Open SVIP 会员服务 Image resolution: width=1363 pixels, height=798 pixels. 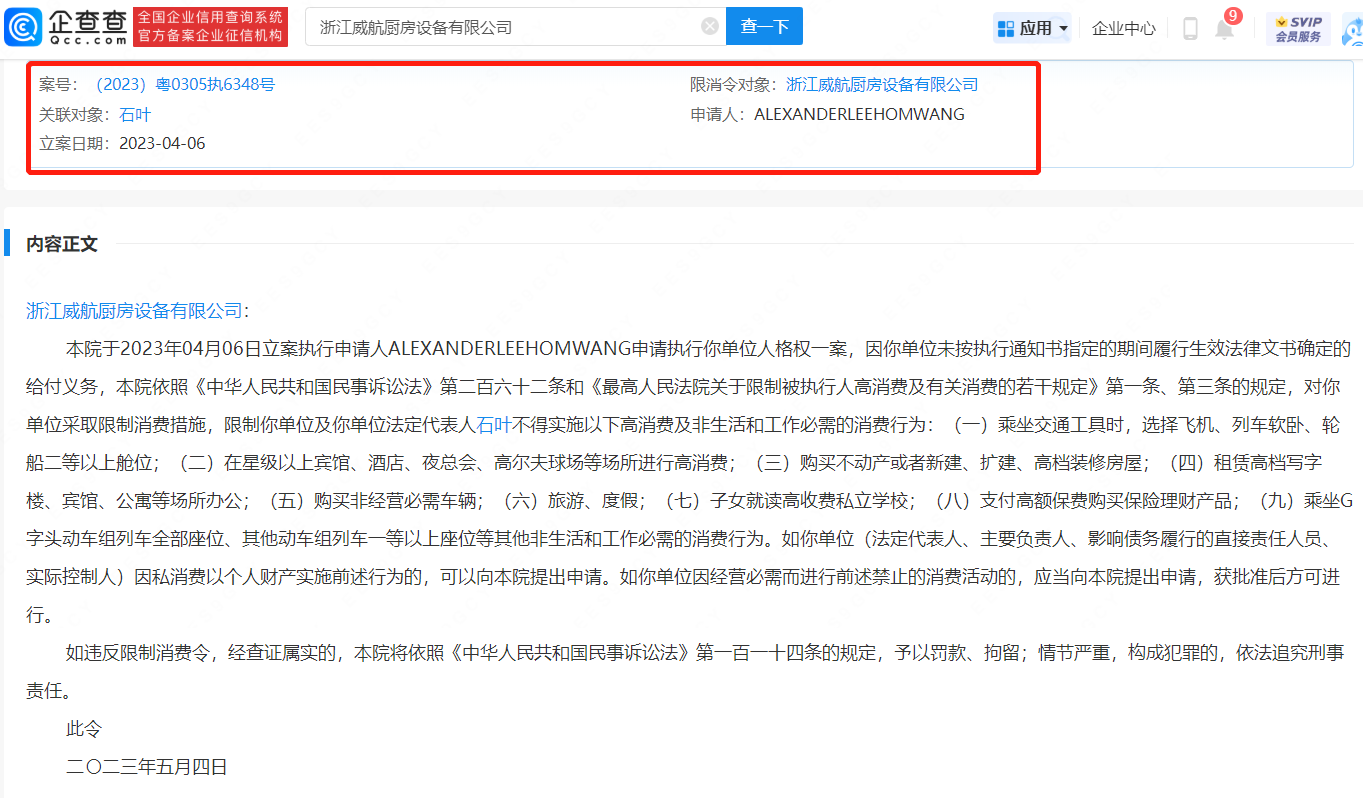click(x=1298, y=28)
